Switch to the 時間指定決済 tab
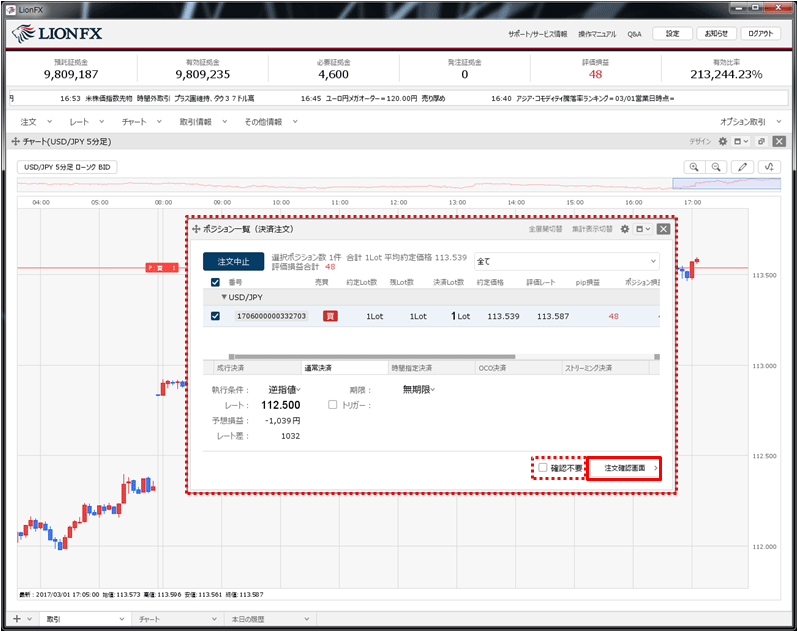Image resolution: width=798 pixels, height=632 pixels. [x=432, y=368]
